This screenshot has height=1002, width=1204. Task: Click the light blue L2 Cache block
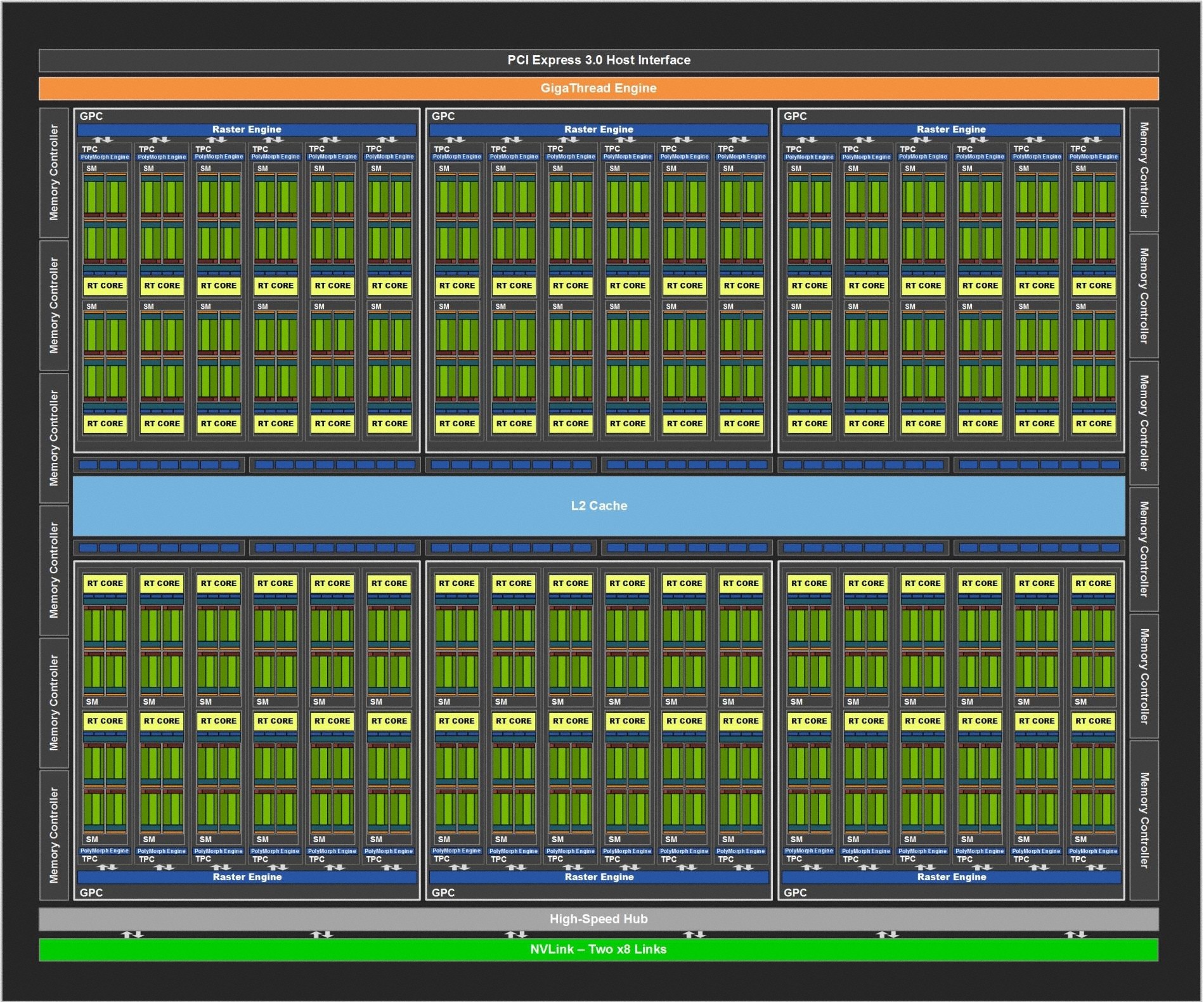[x=599, y=505]
